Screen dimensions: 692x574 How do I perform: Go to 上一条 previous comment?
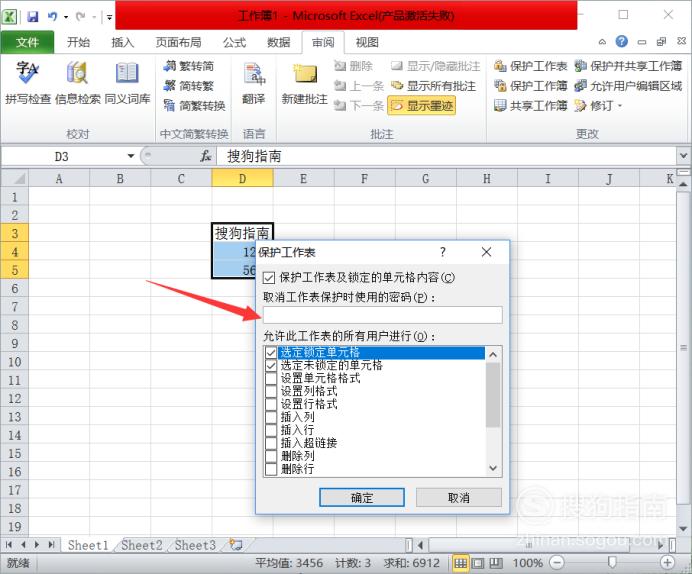(358, 86)
